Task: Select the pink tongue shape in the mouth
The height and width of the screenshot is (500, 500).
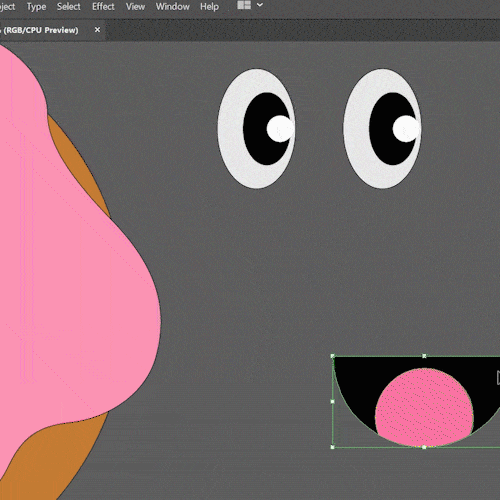Action: 424,407
